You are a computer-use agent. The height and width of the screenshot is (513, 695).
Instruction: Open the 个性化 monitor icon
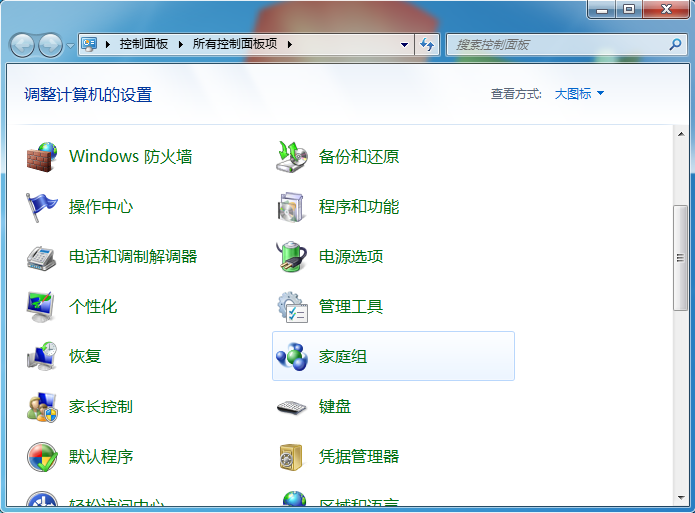[41, 307]
